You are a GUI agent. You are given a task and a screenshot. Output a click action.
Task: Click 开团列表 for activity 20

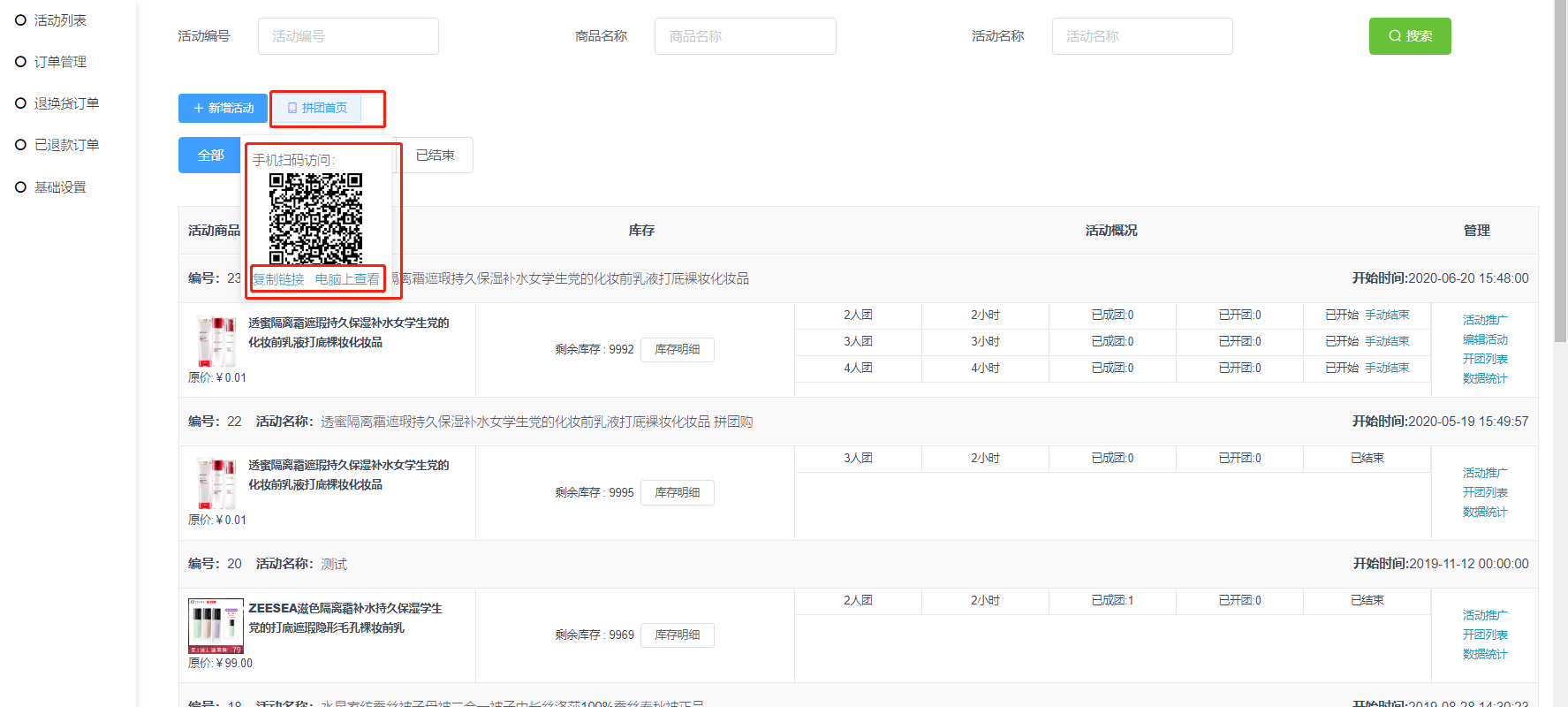(1485, 635)
